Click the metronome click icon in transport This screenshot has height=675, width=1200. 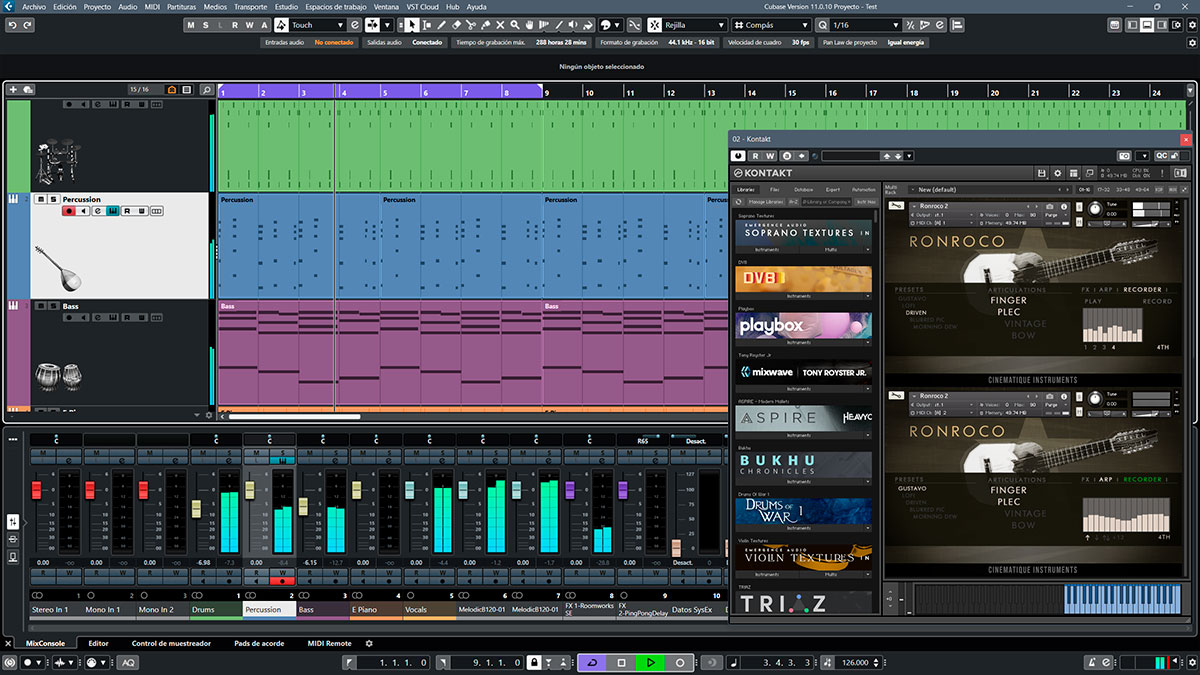[1091, 662]
